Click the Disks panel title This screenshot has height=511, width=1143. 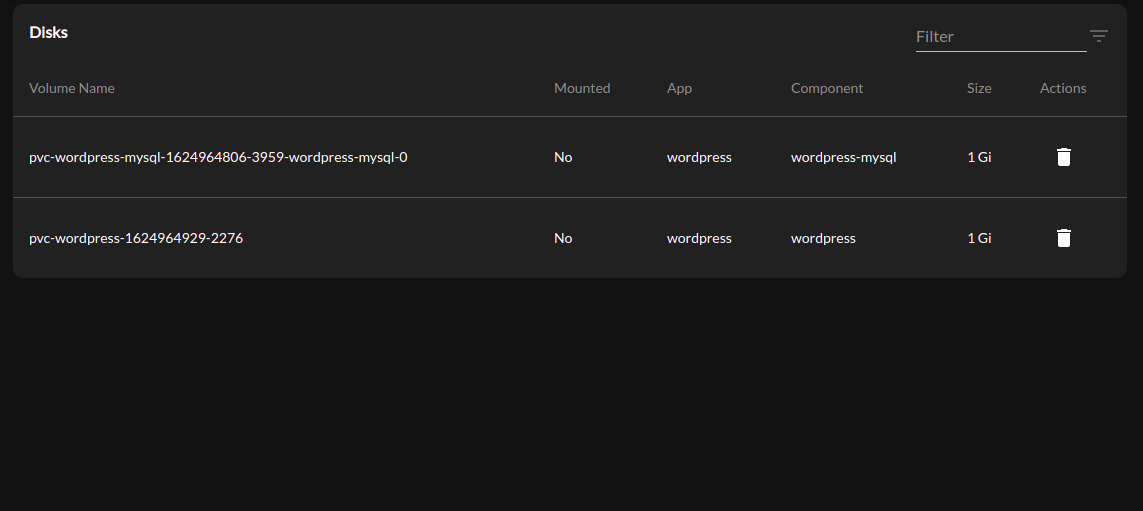pos(49,32)
